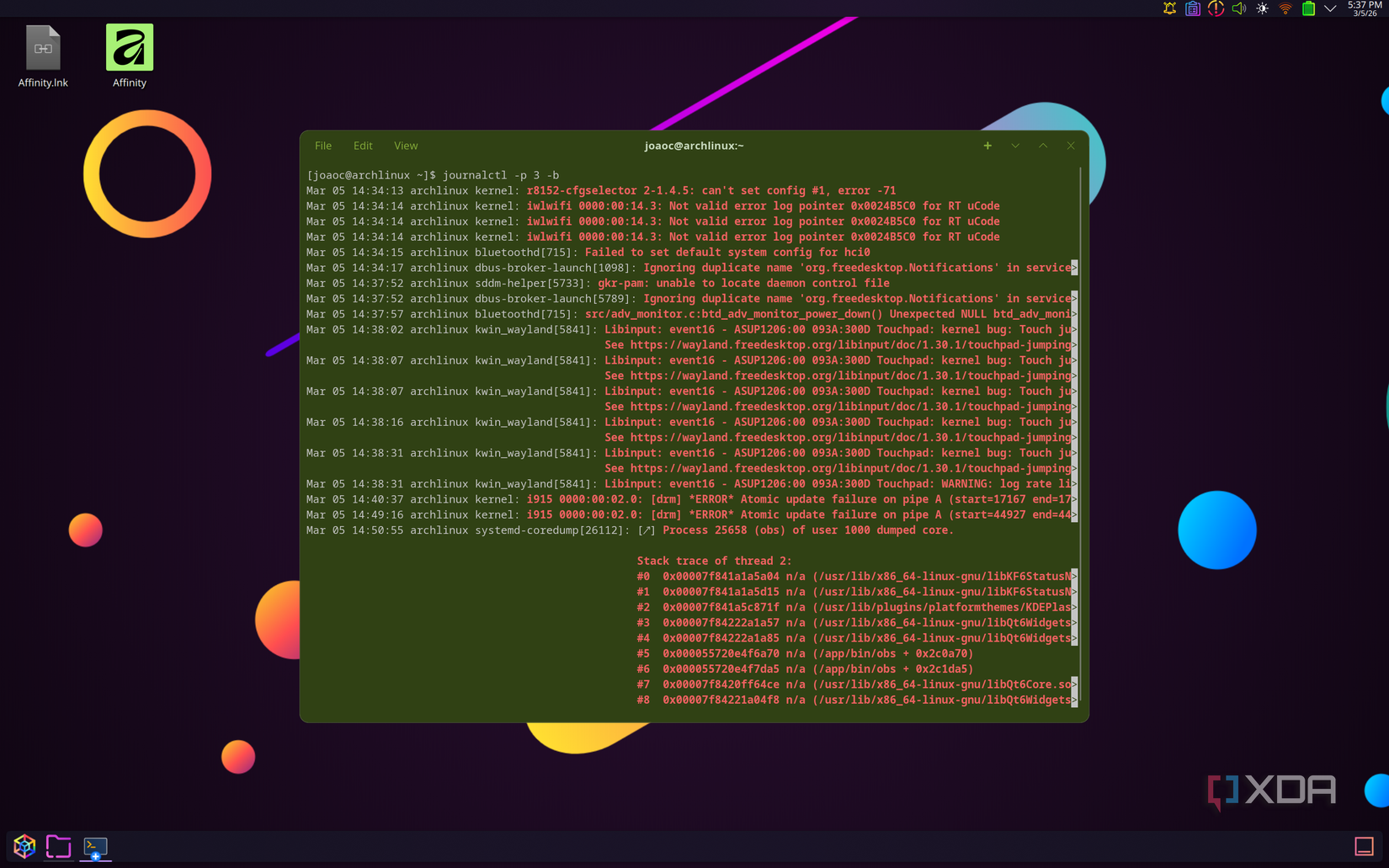The width and height of the screenshot is (1389, 868).
Task: Open Wi-Fi settings from the system tray
Action: tap(1284, 8)
